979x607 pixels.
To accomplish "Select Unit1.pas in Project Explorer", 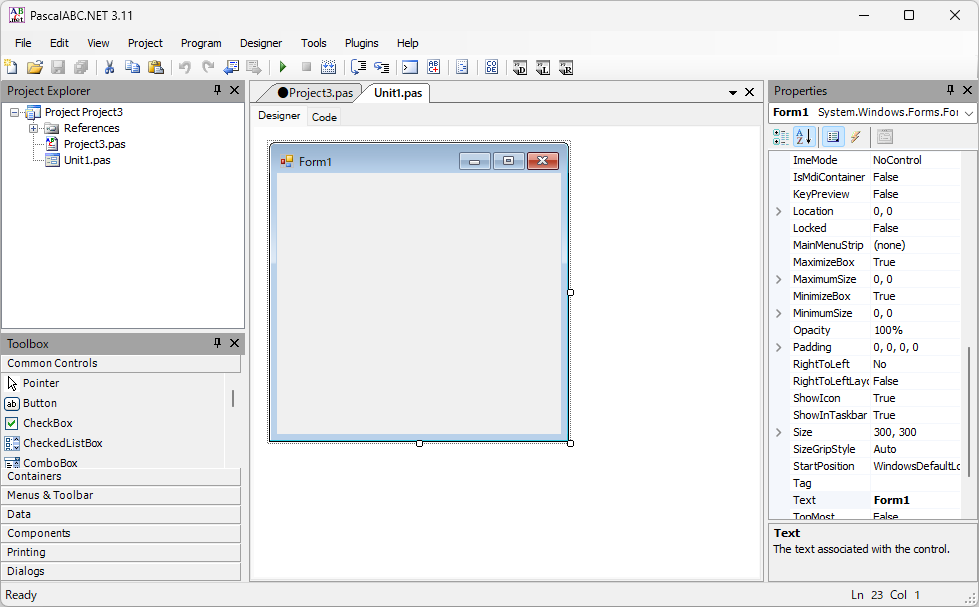I will 87,160.
